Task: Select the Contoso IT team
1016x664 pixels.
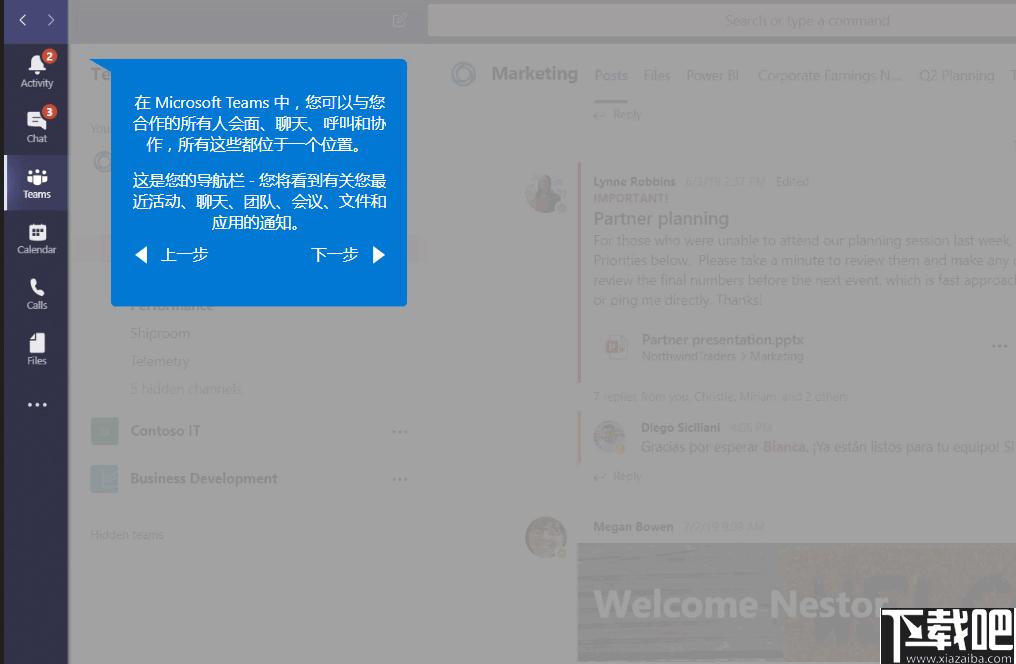Action: (x=165, y=431)
